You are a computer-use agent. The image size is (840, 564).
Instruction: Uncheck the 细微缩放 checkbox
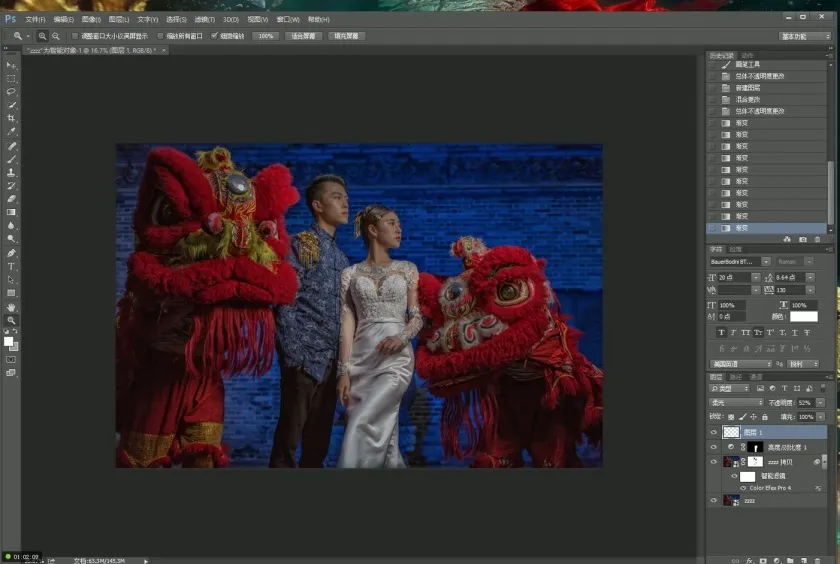(213, 36)
